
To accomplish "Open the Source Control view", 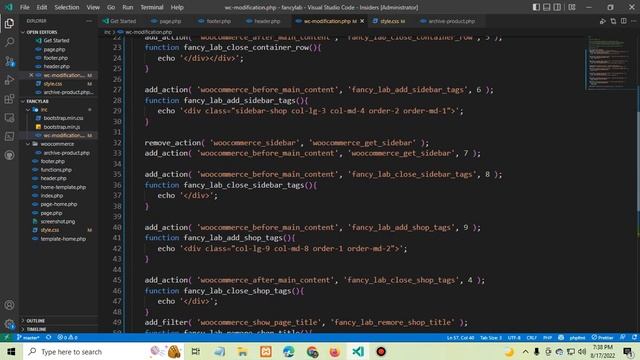I will click(9, 61).
